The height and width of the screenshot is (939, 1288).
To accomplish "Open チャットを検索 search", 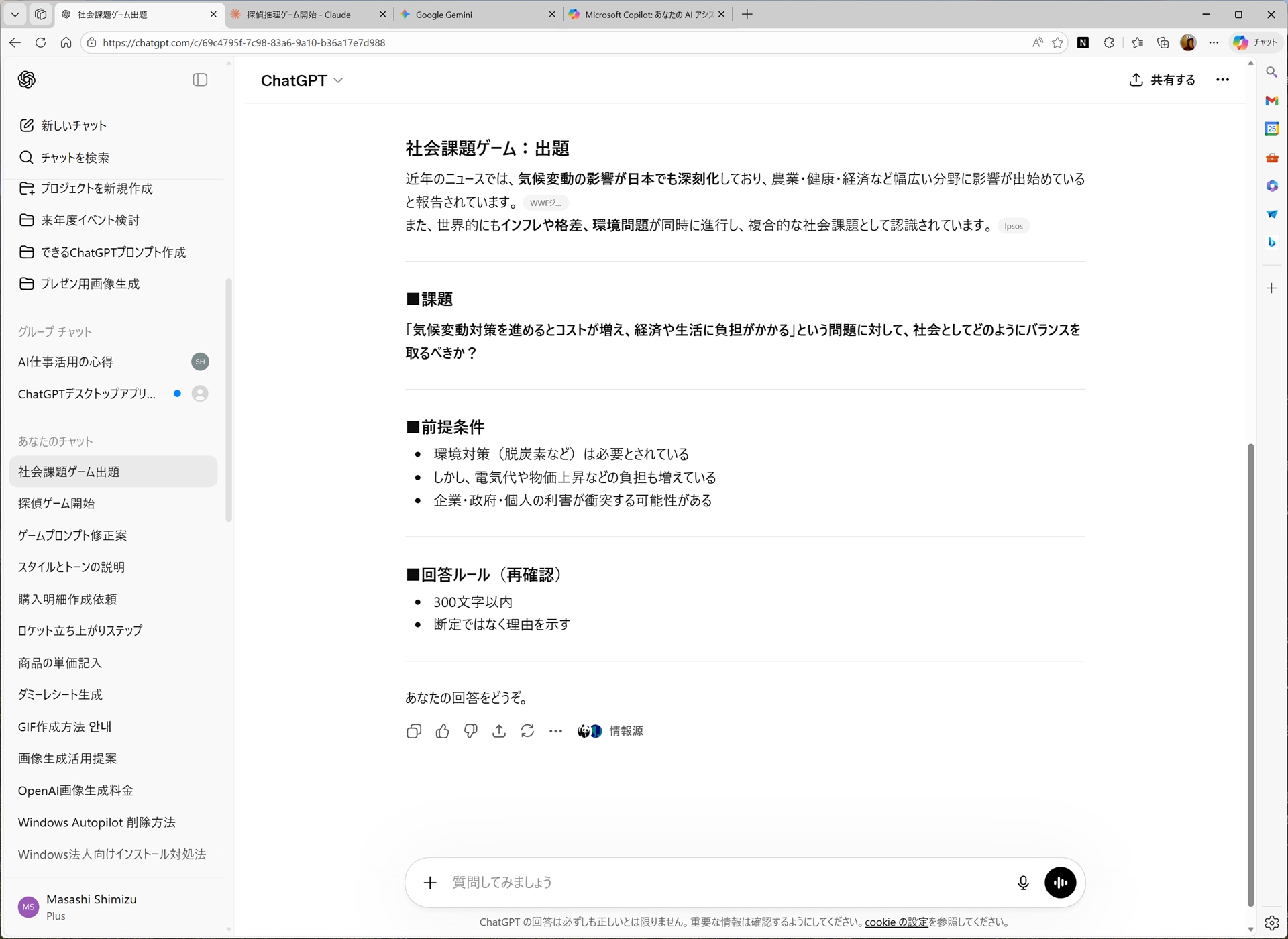I will pos(74,158).
